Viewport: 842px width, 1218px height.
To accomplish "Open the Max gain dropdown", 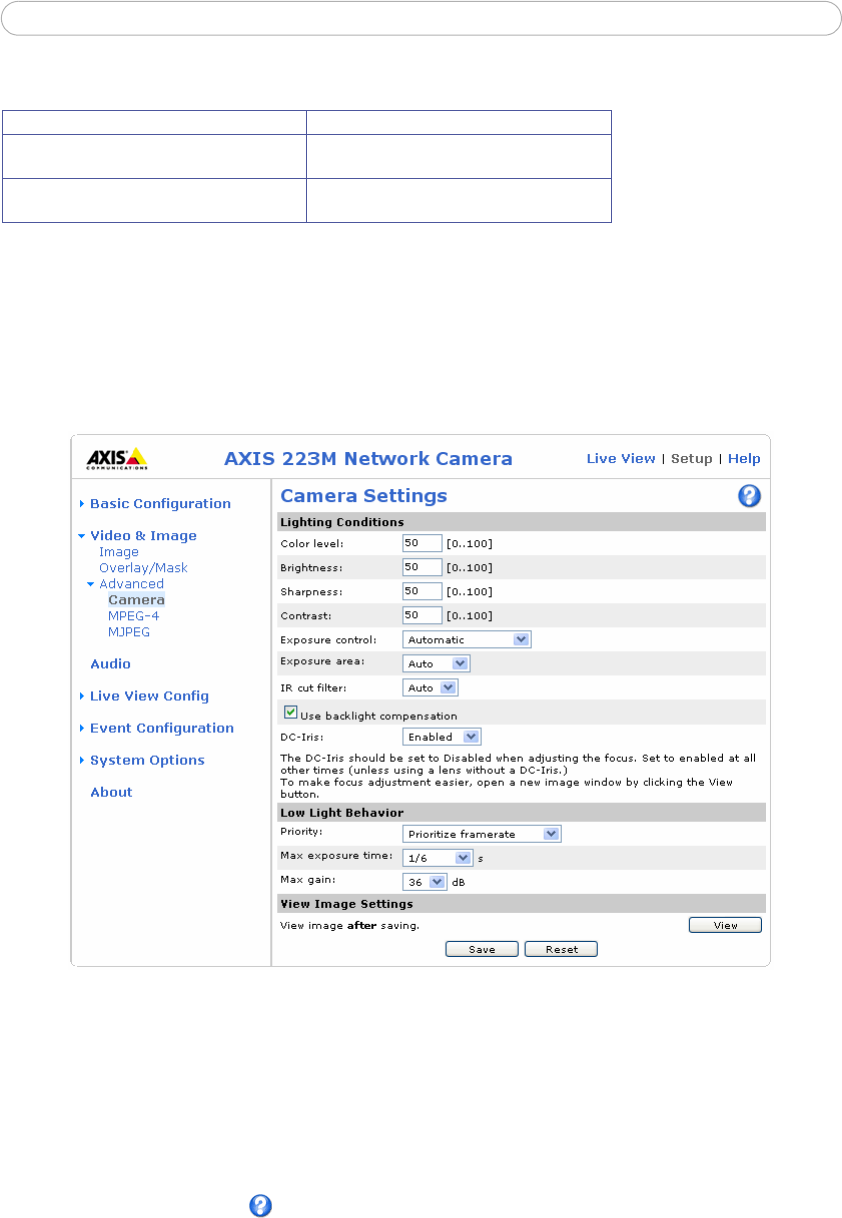I will [425, 882].
